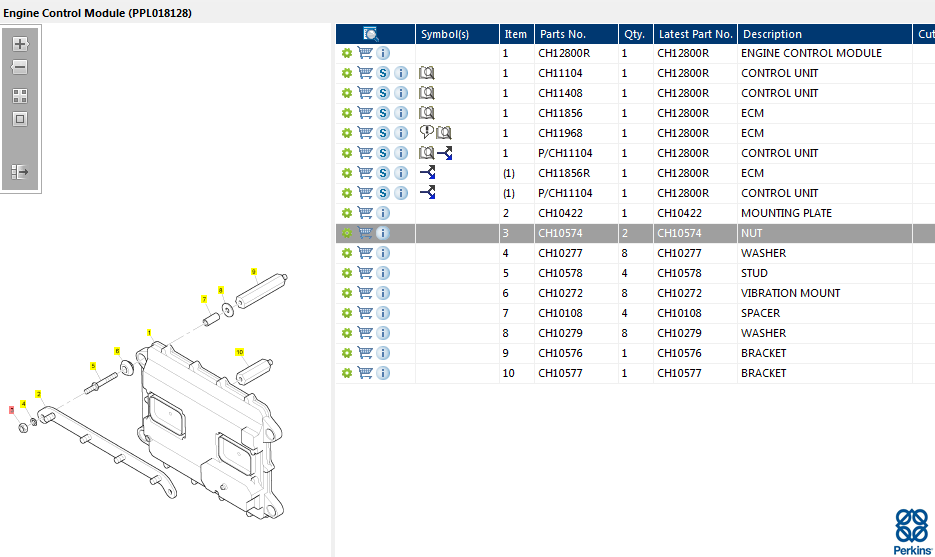Click parts number CH10578
The image size is (935, 557).
coord(560,273)
